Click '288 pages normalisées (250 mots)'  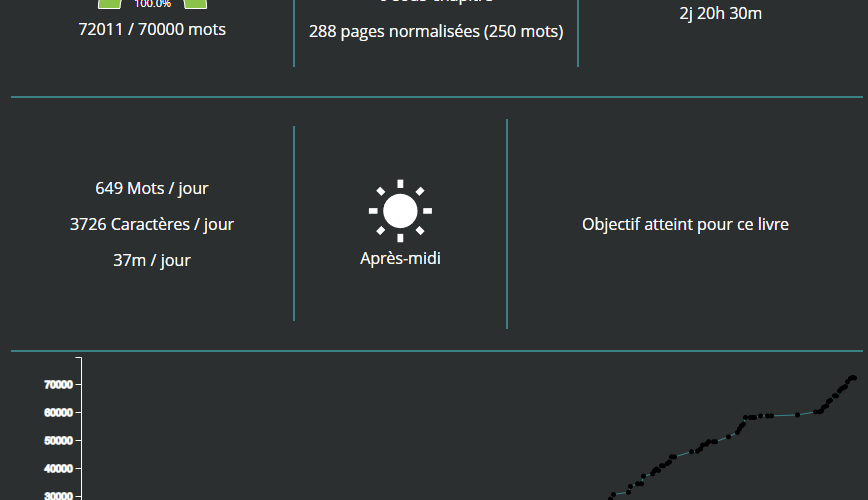(x=436, y=32)
